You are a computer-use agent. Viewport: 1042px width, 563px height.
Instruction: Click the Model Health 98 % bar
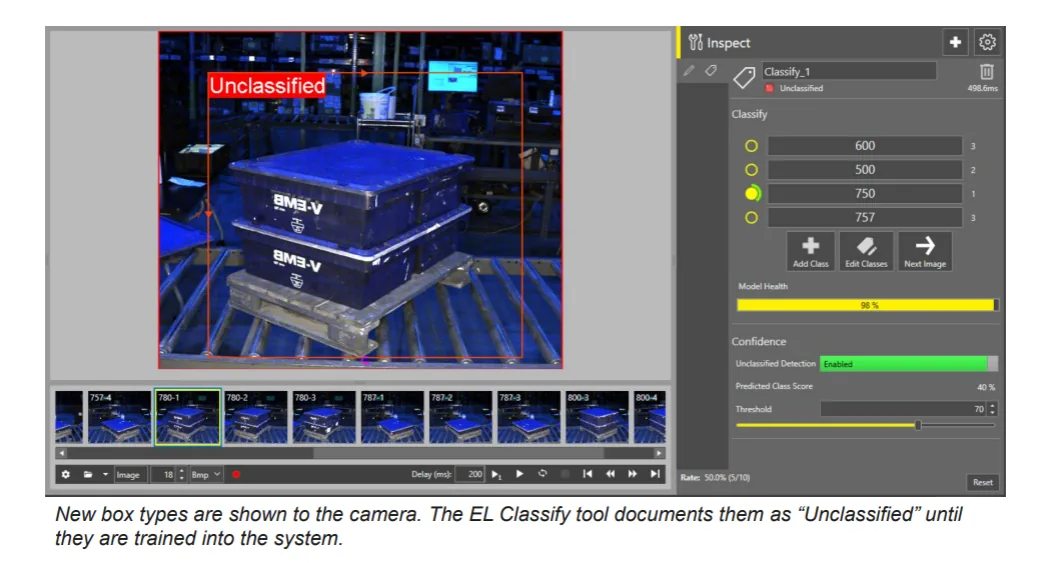(867, 305)
